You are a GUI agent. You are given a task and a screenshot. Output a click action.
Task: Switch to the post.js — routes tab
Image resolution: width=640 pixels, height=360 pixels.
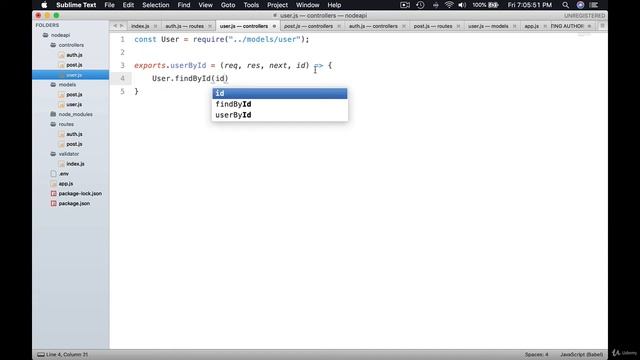click(433, 26)
